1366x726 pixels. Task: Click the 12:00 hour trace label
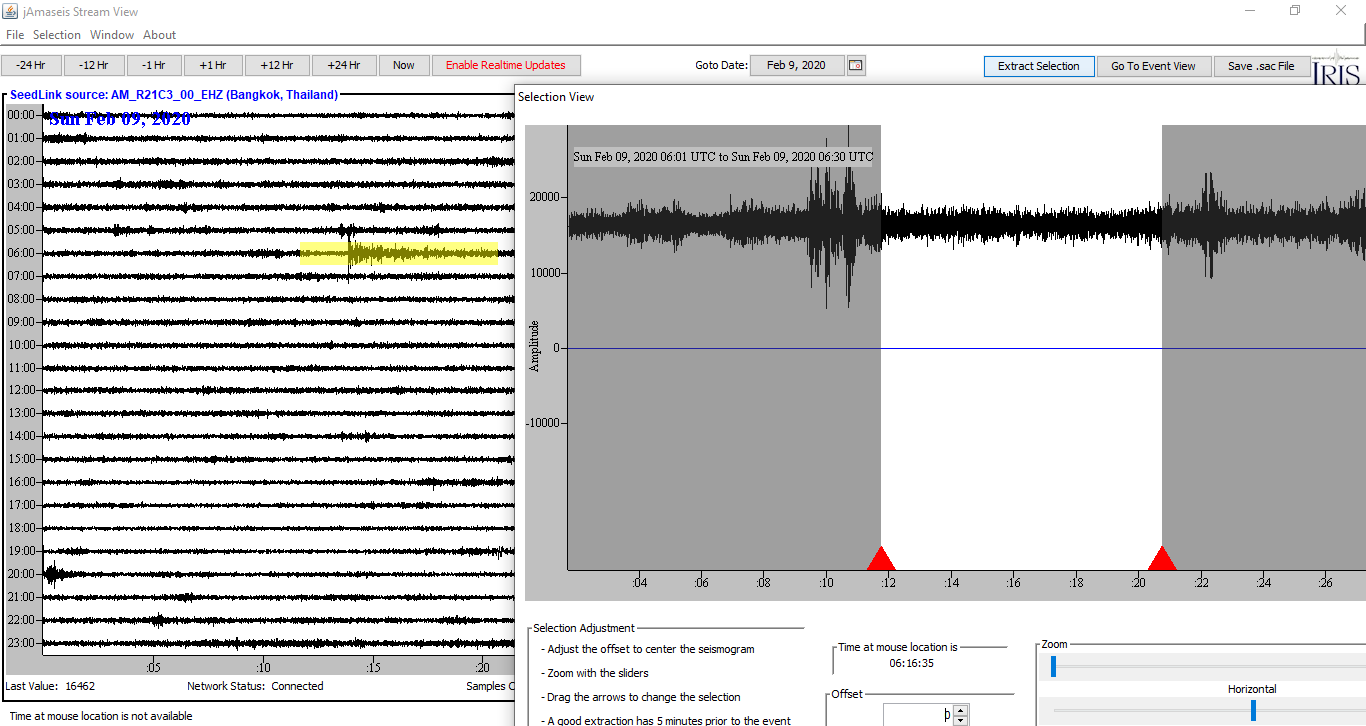[x=21, y=390]
